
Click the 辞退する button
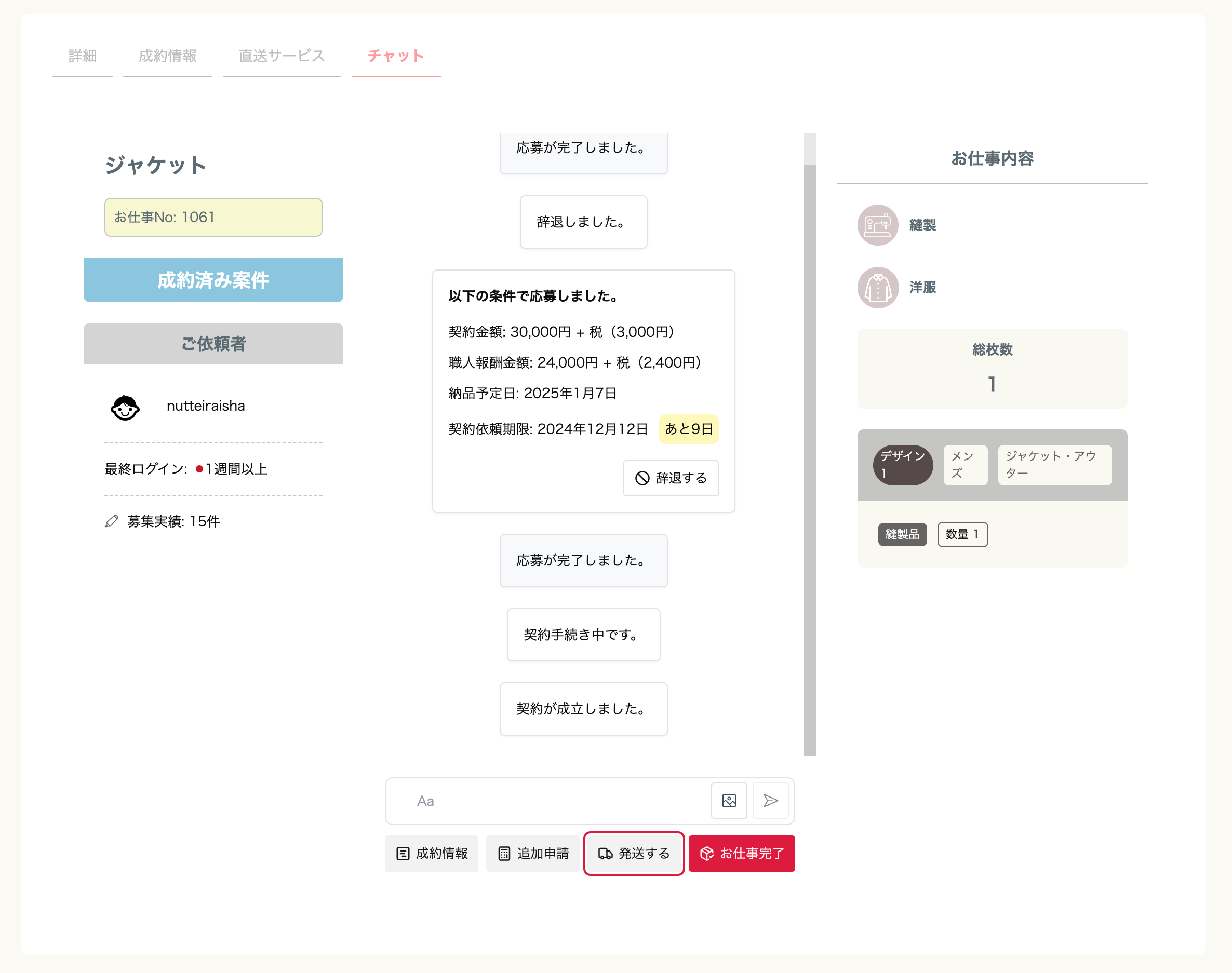(671, 478)
